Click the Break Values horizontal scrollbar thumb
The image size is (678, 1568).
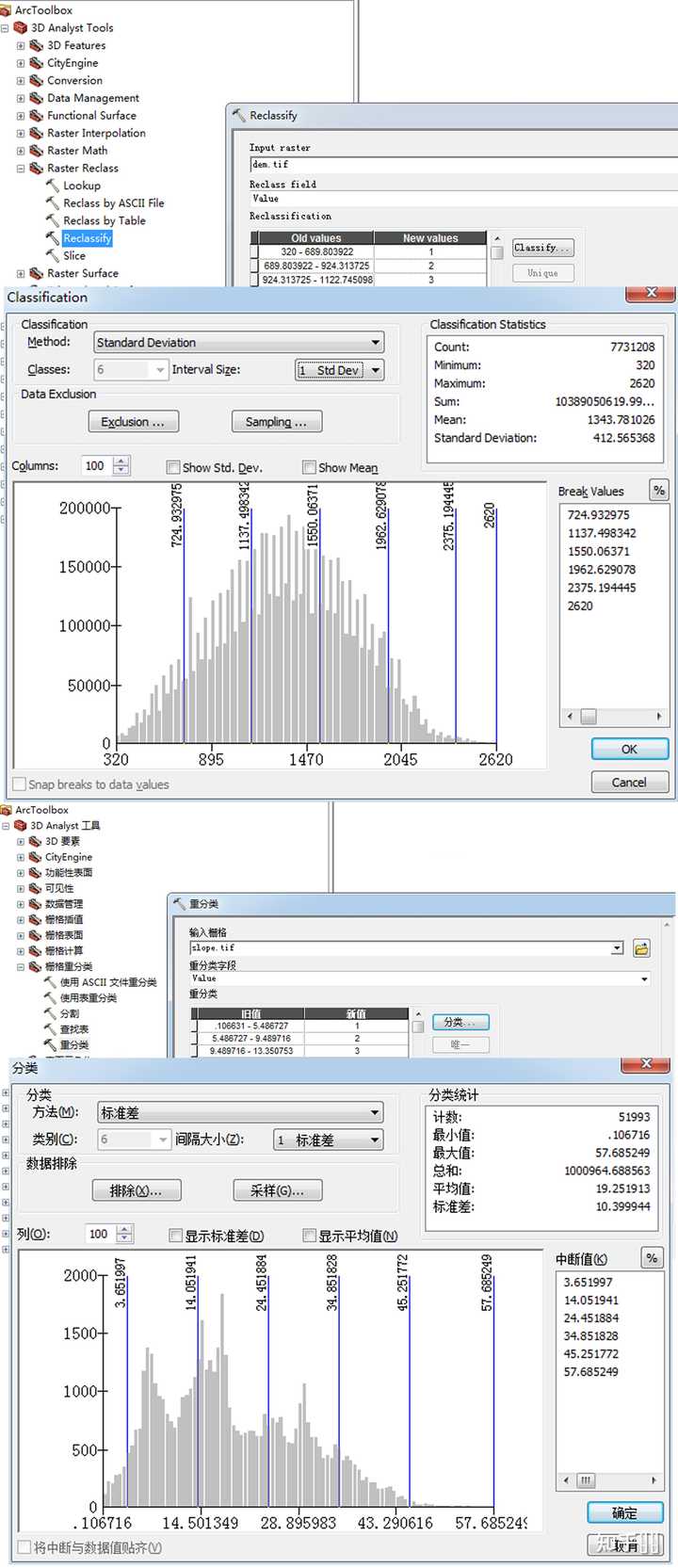[588, 717]
